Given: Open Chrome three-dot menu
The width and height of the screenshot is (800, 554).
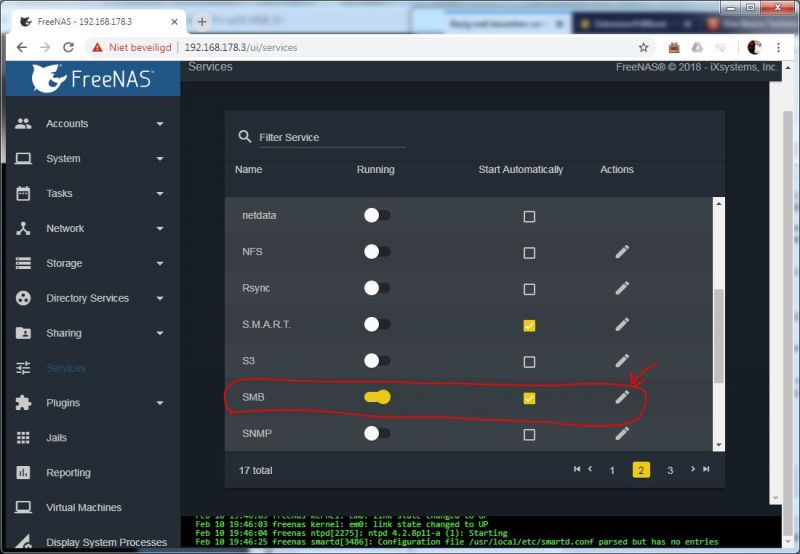Looking at the screenshot, I should tap(778, 47).
